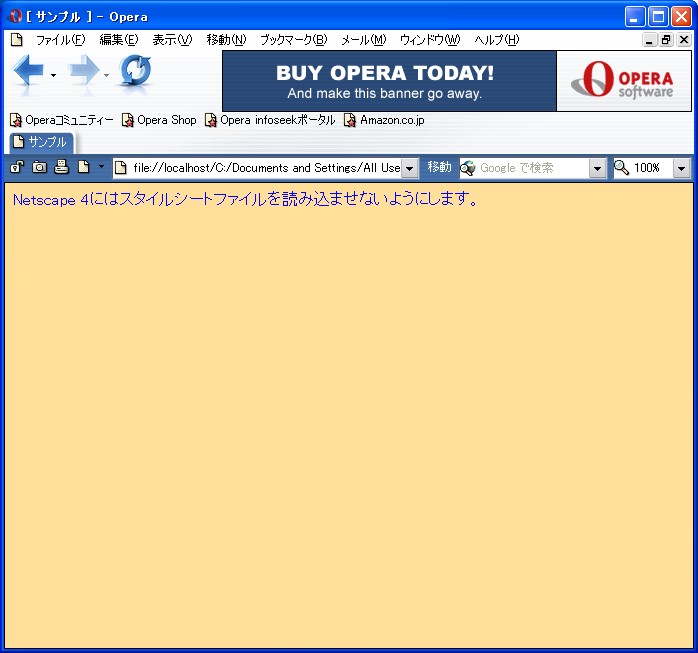Go back with the Back arrow

pyautogui.click(x=28, y=70)
